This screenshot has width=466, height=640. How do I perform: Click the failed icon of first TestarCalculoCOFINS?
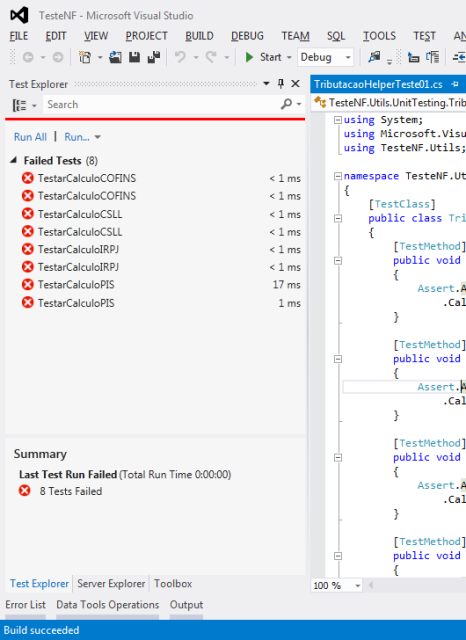[x=28, y=178]
